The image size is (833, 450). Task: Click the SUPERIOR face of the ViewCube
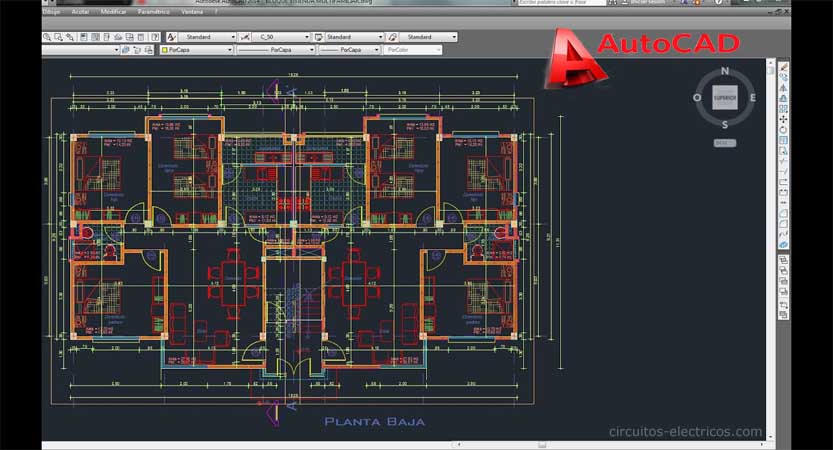pyautogui.click(x=725, y=98)
